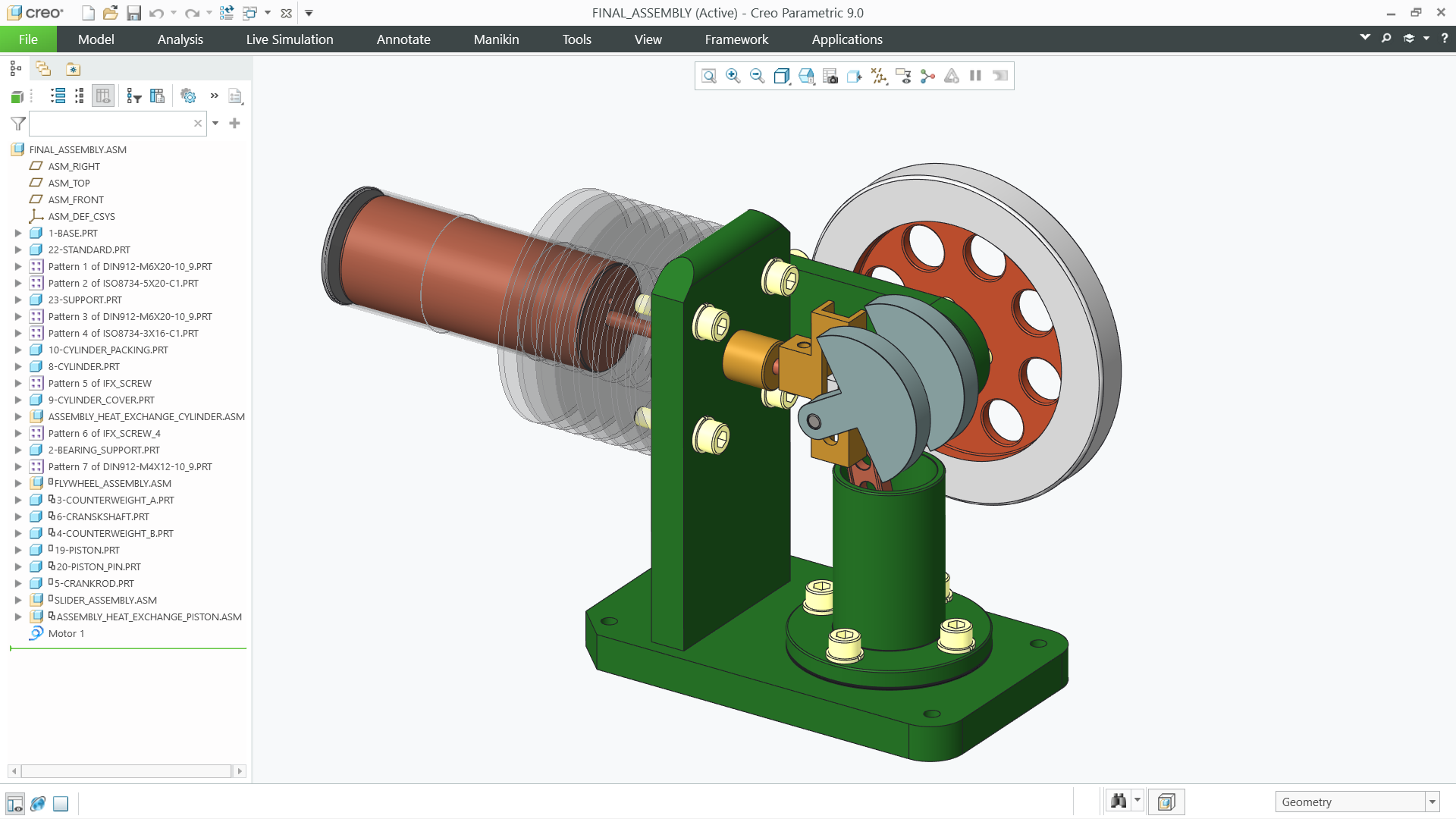
Task: Click the Folder Browser tab icon
Action: coord(43,69)
